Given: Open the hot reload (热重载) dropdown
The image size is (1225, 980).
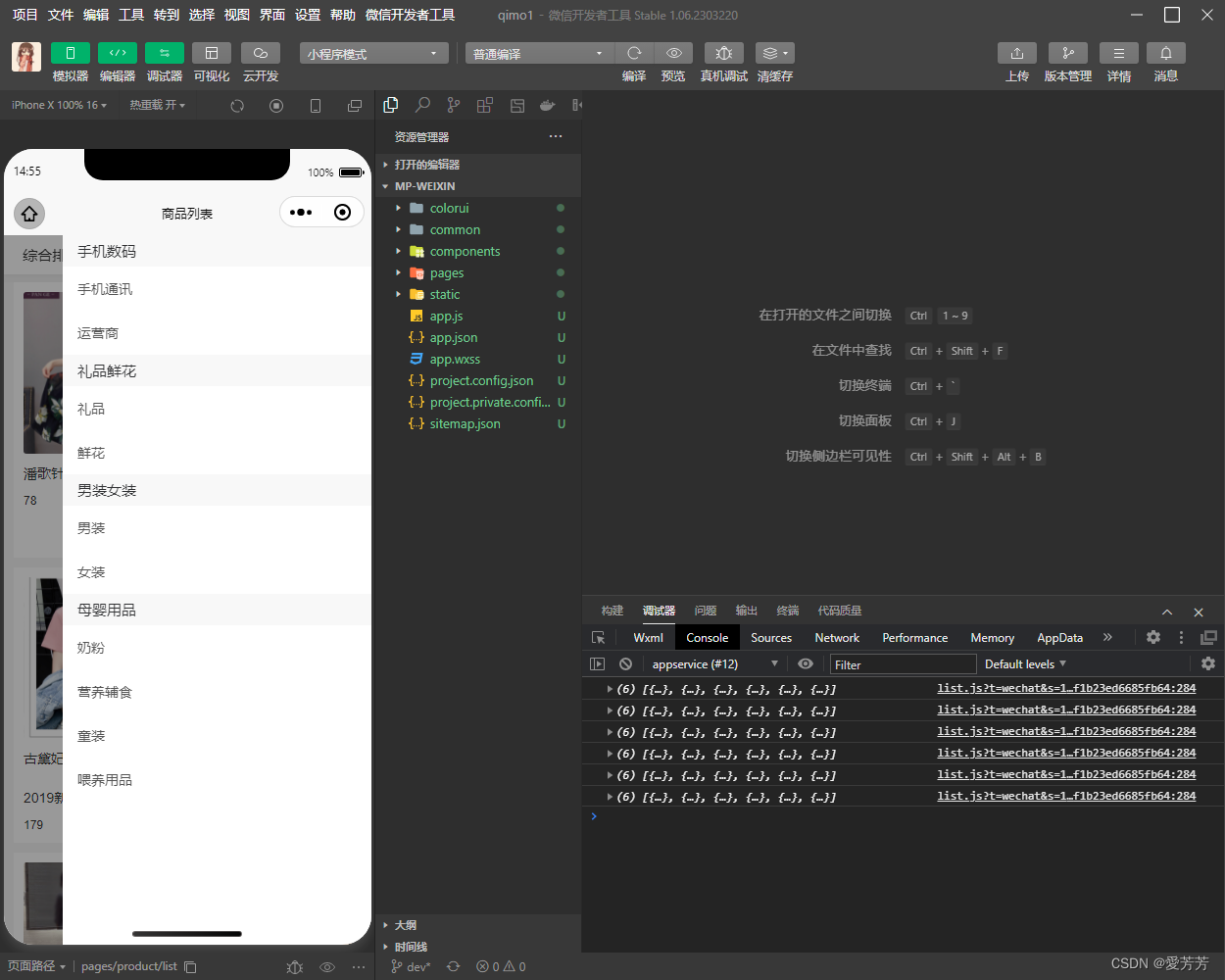Looking at the screenshot, I should point(158,105).
